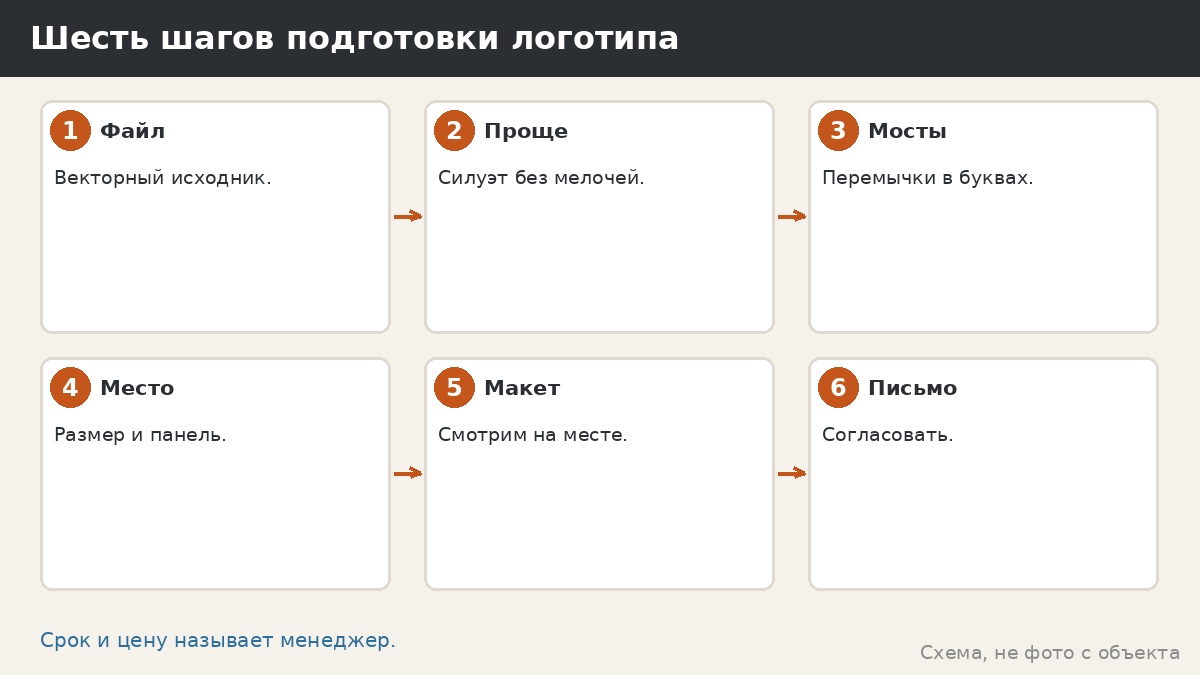This screenshot has height=675, width=1200.
Task: Click the text 'Согласовать.'
Action: click(888, 435)
